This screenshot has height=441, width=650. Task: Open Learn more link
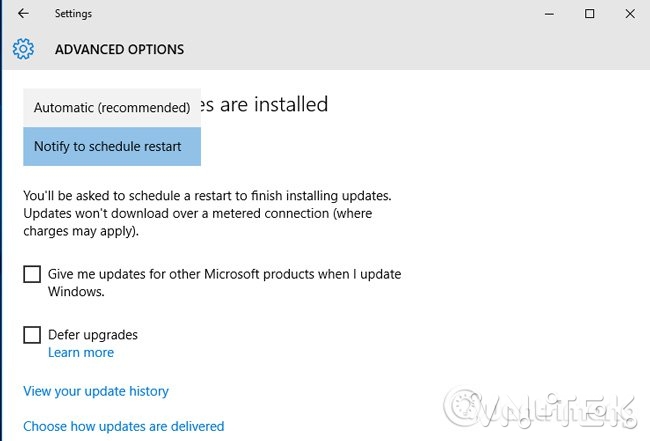(x=81, y=352)
